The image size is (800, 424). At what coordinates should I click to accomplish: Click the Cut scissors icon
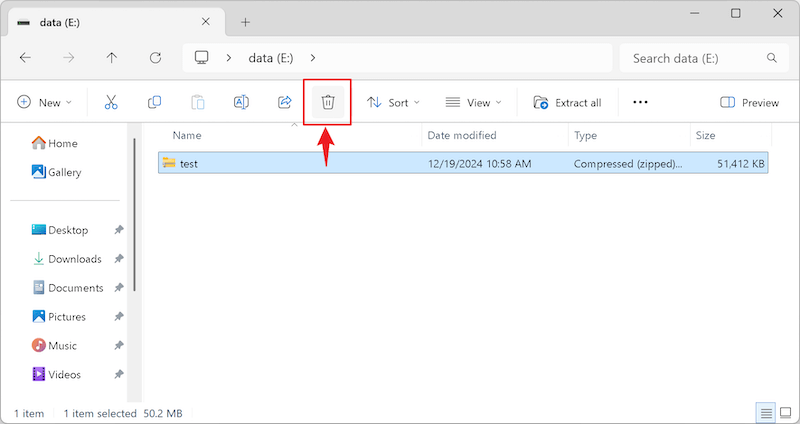111,103
